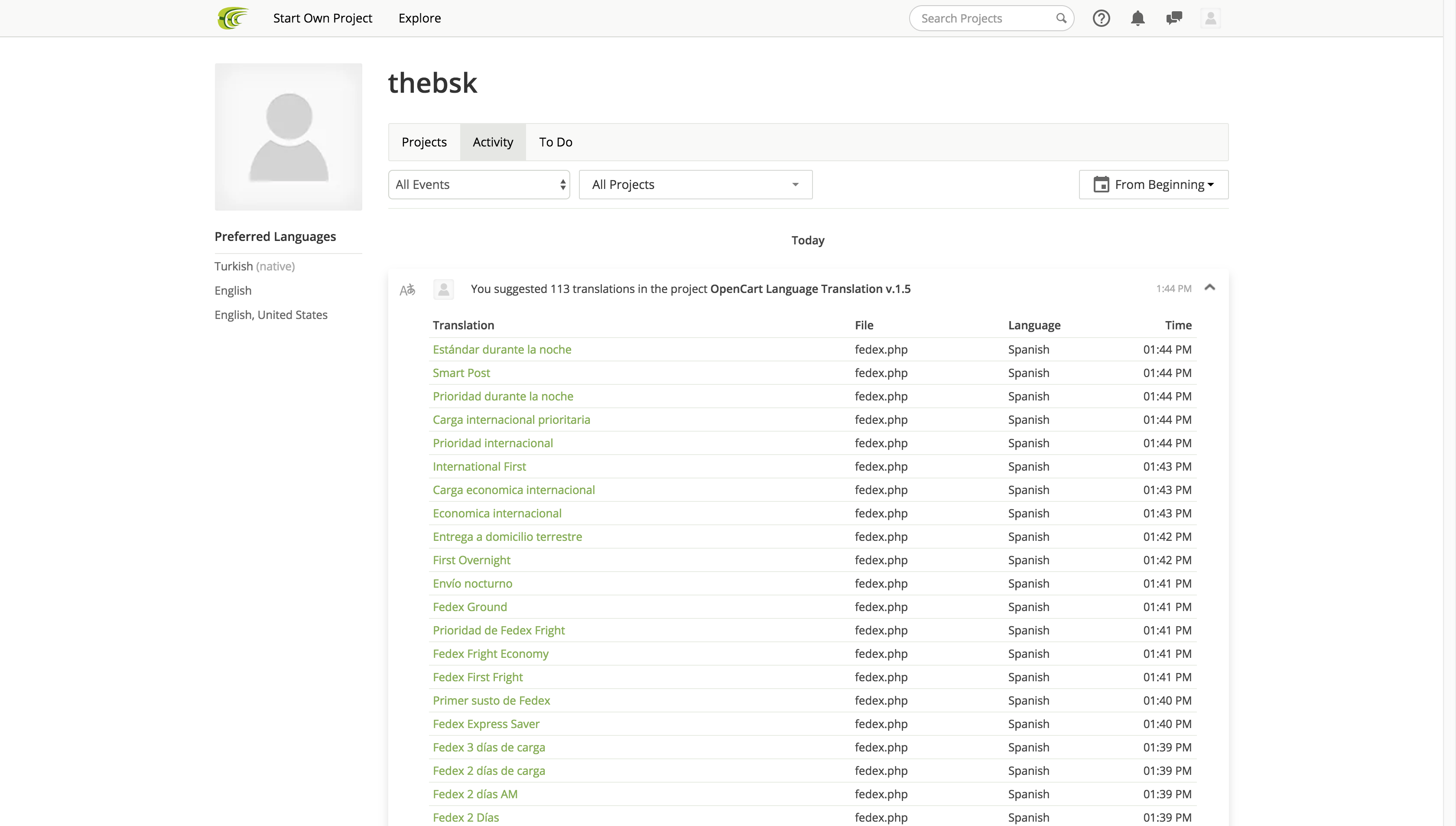Open the From Beginning date range dropdown
Viewport: 1456px width, 826px height.
tap(1153, 184)
